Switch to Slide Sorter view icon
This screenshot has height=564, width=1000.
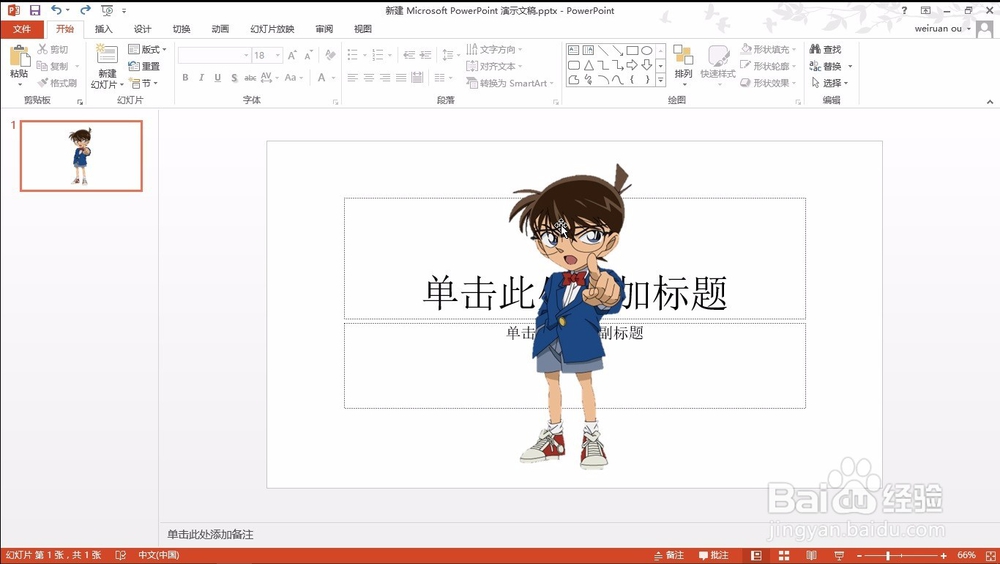pyautogui.click(x=784, y=556)
